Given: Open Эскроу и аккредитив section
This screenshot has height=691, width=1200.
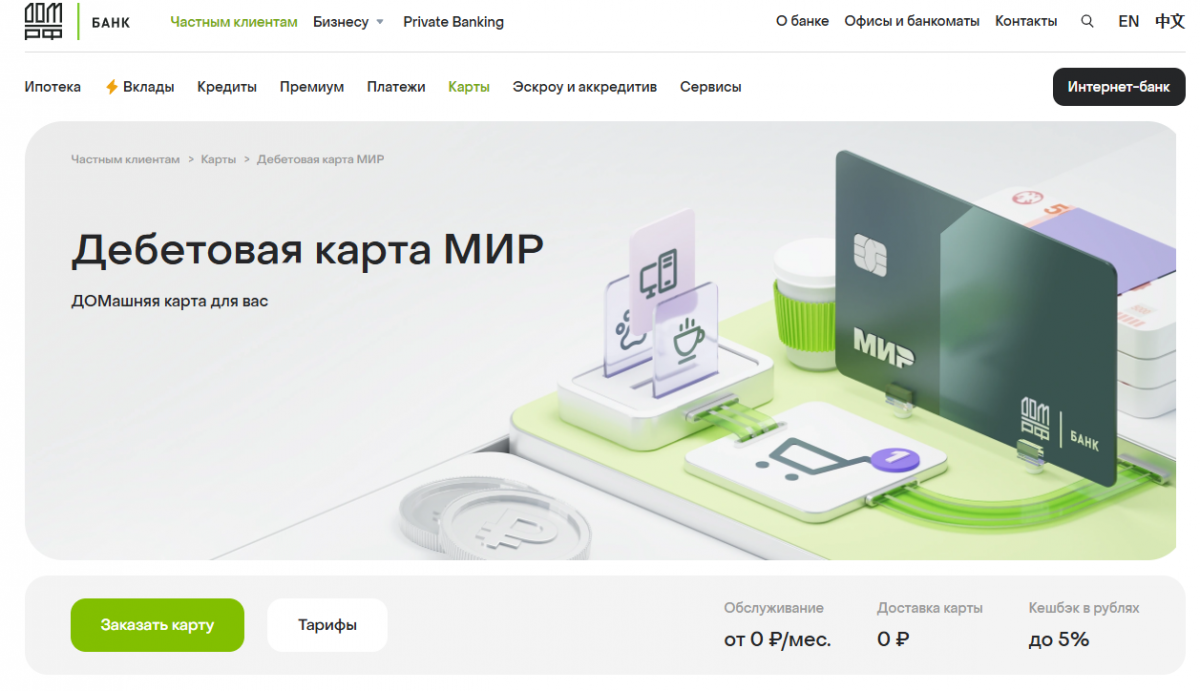Looking at the screenshot, I should (584, 87).
